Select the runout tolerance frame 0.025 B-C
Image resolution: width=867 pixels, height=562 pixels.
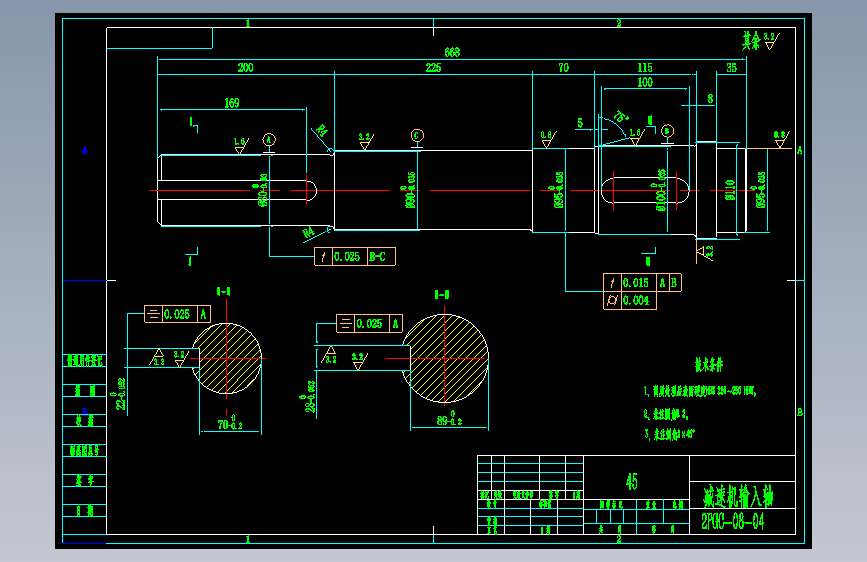pyautogui.click(x=355, y=257)
